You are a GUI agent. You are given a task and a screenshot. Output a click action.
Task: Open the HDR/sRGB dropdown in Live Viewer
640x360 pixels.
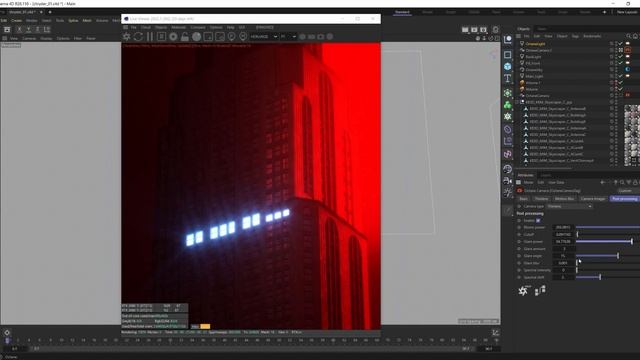[264, 37]
